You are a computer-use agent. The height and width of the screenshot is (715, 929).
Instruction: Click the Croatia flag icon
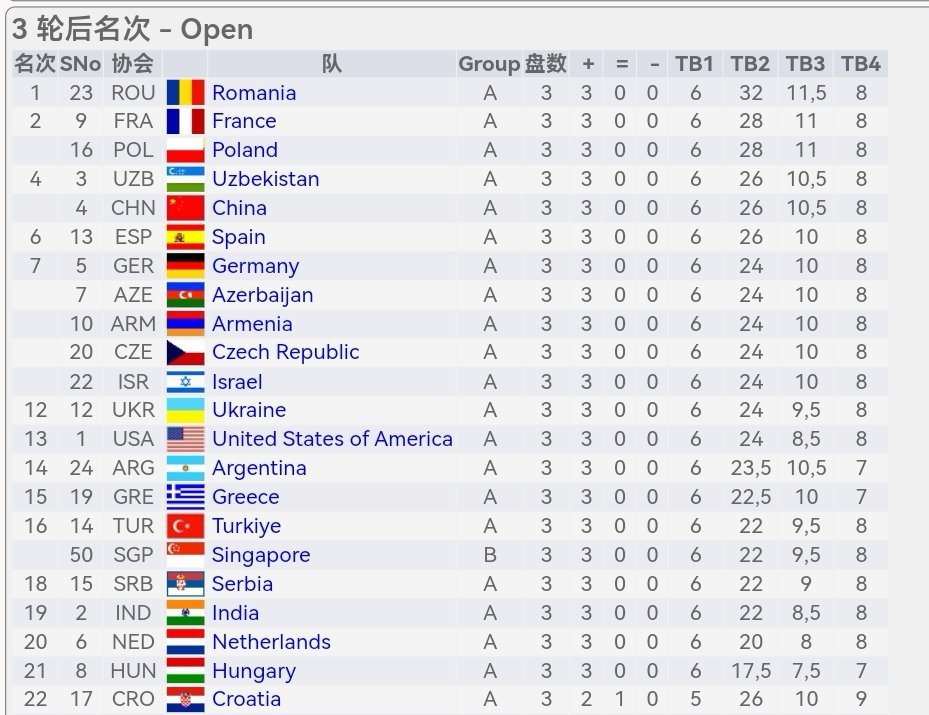pos(185,700)
